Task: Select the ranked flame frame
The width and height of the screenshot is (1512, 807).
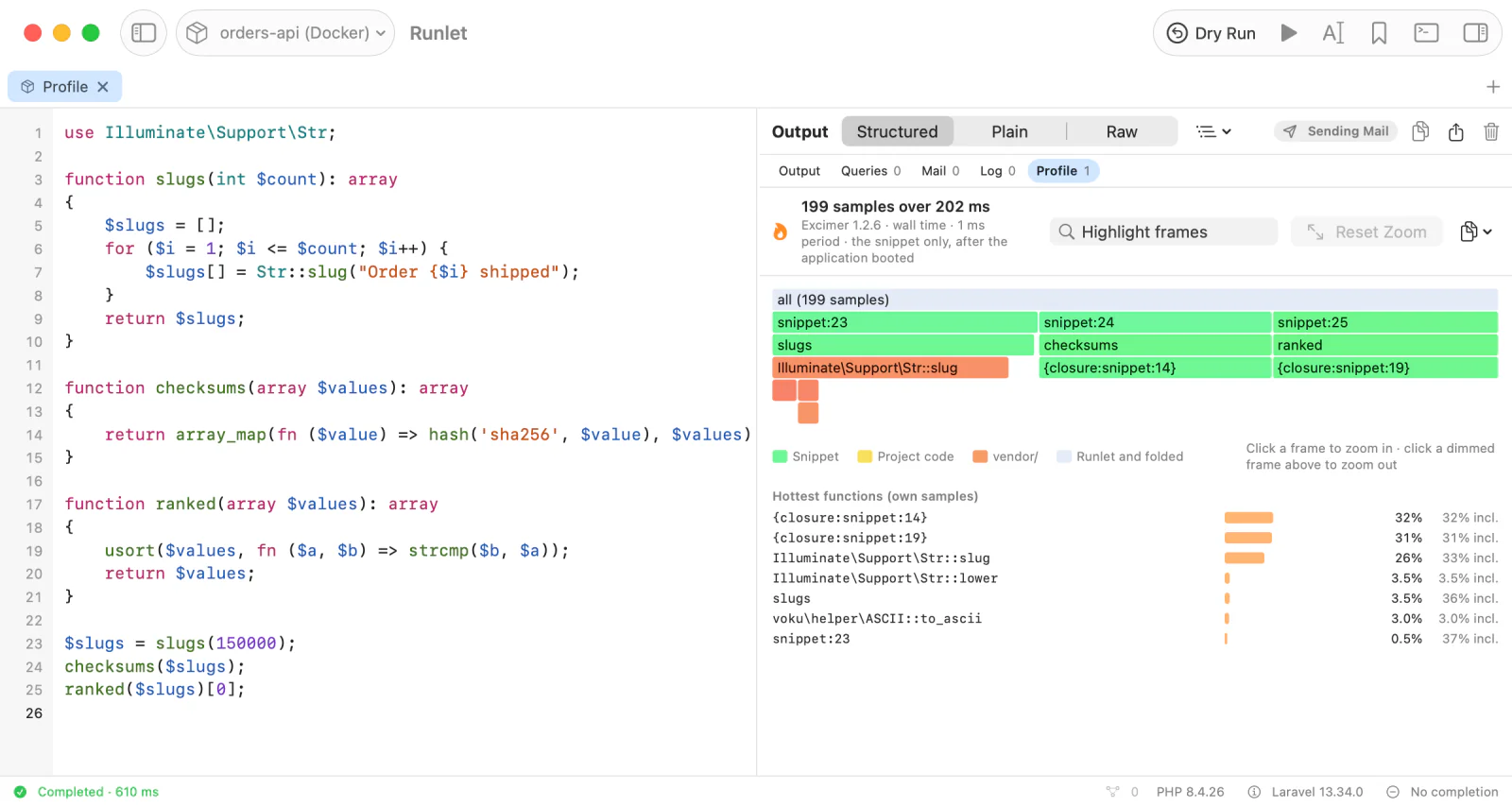Action: coord(1385,345)
